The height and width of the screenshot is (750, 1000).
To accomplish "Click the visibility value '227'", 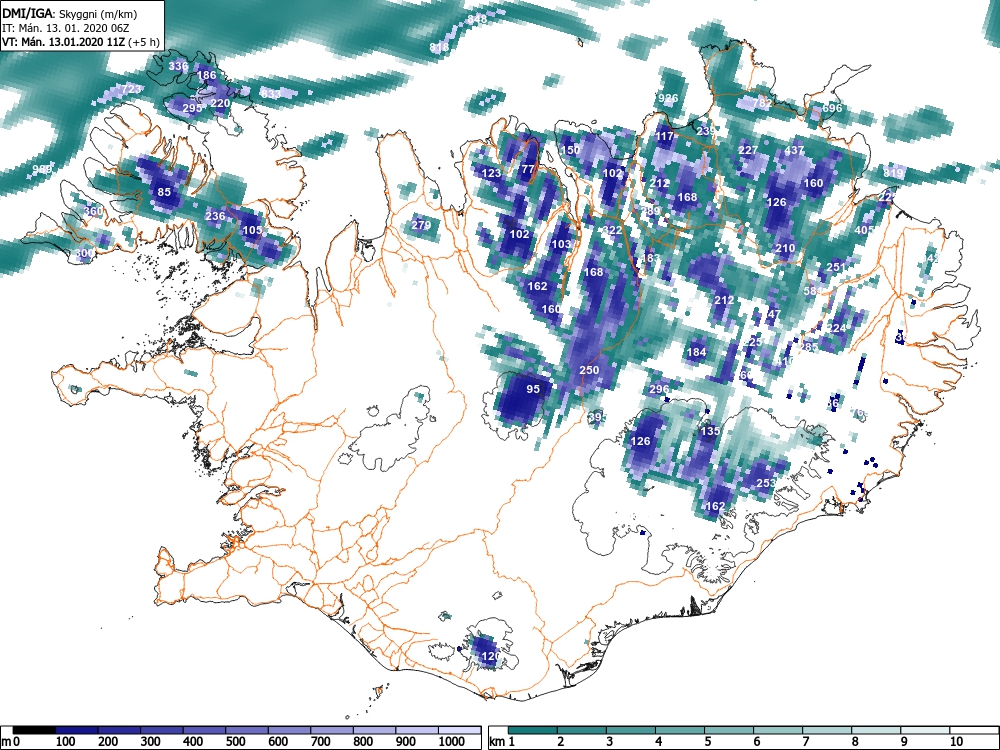I will click(x=748, y=151).
